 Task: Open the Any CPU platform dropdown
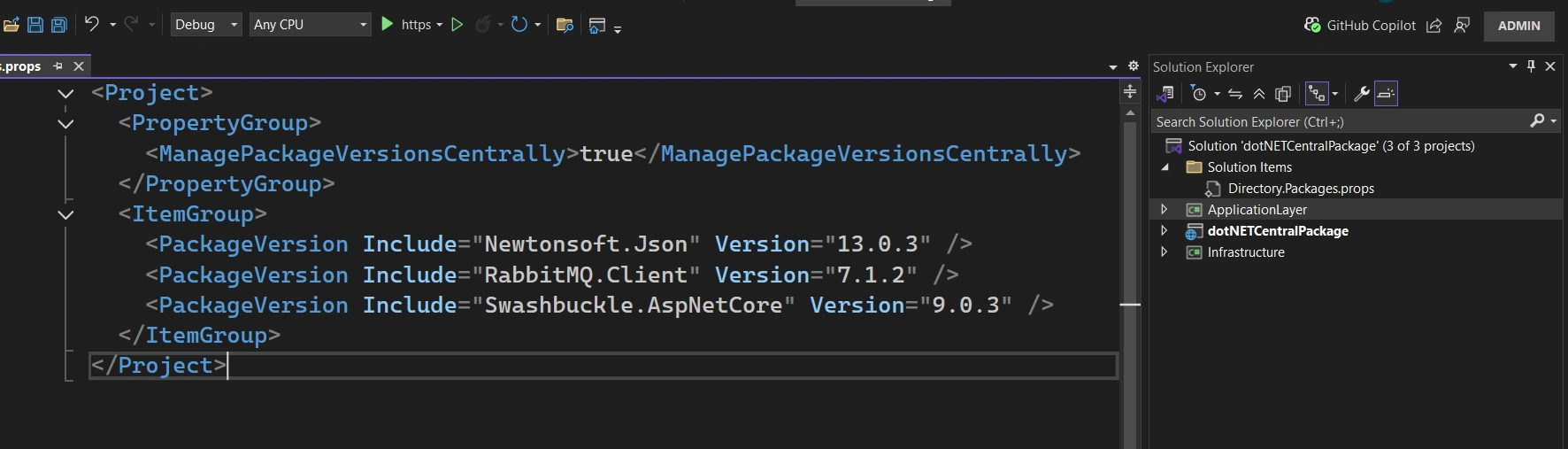pos(310,25)
